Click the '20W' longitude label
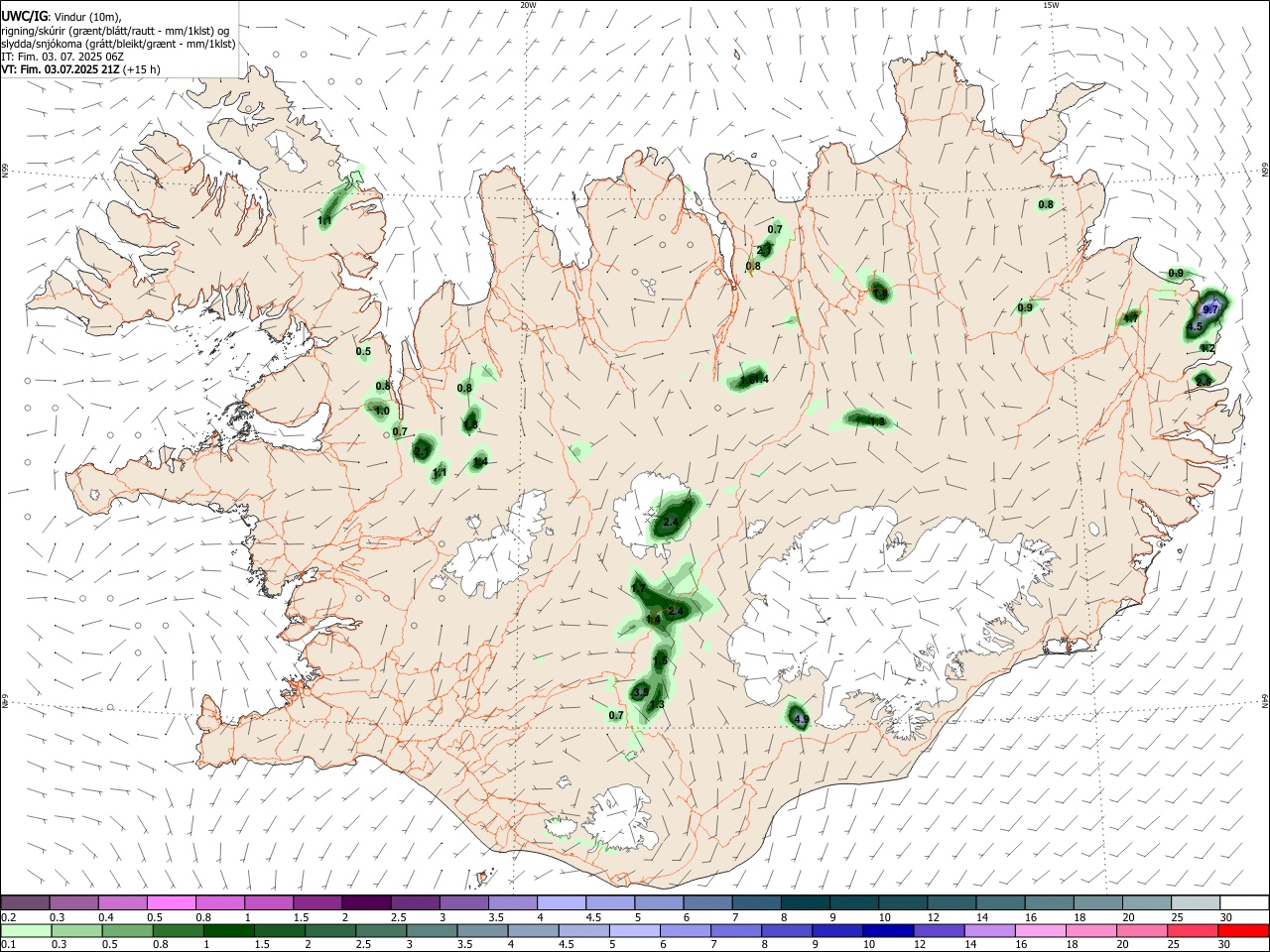The width and height of the screenshot is (1270, 952). point(529,5)
